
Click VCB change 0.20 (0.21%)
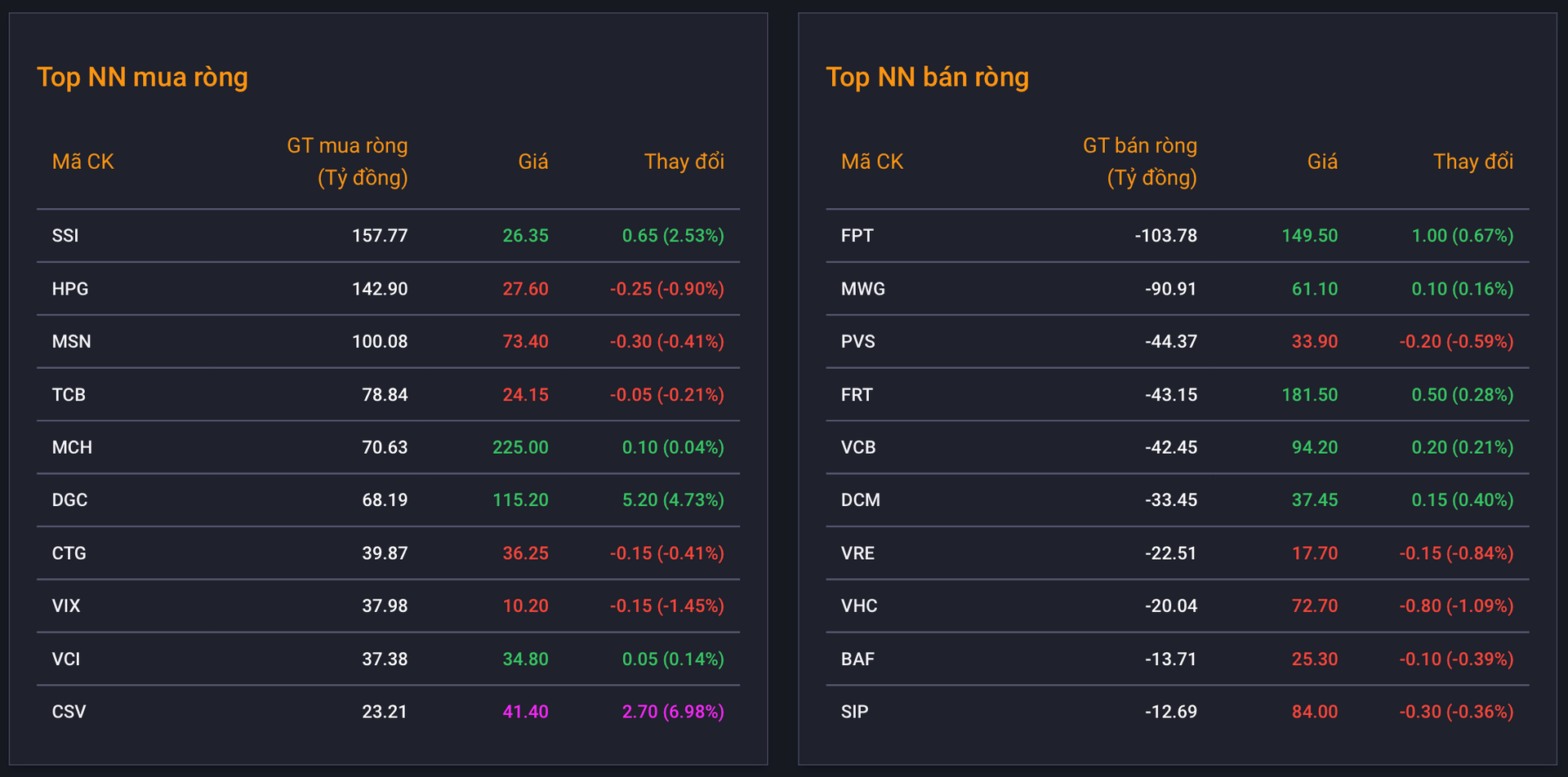[1463, 447]
